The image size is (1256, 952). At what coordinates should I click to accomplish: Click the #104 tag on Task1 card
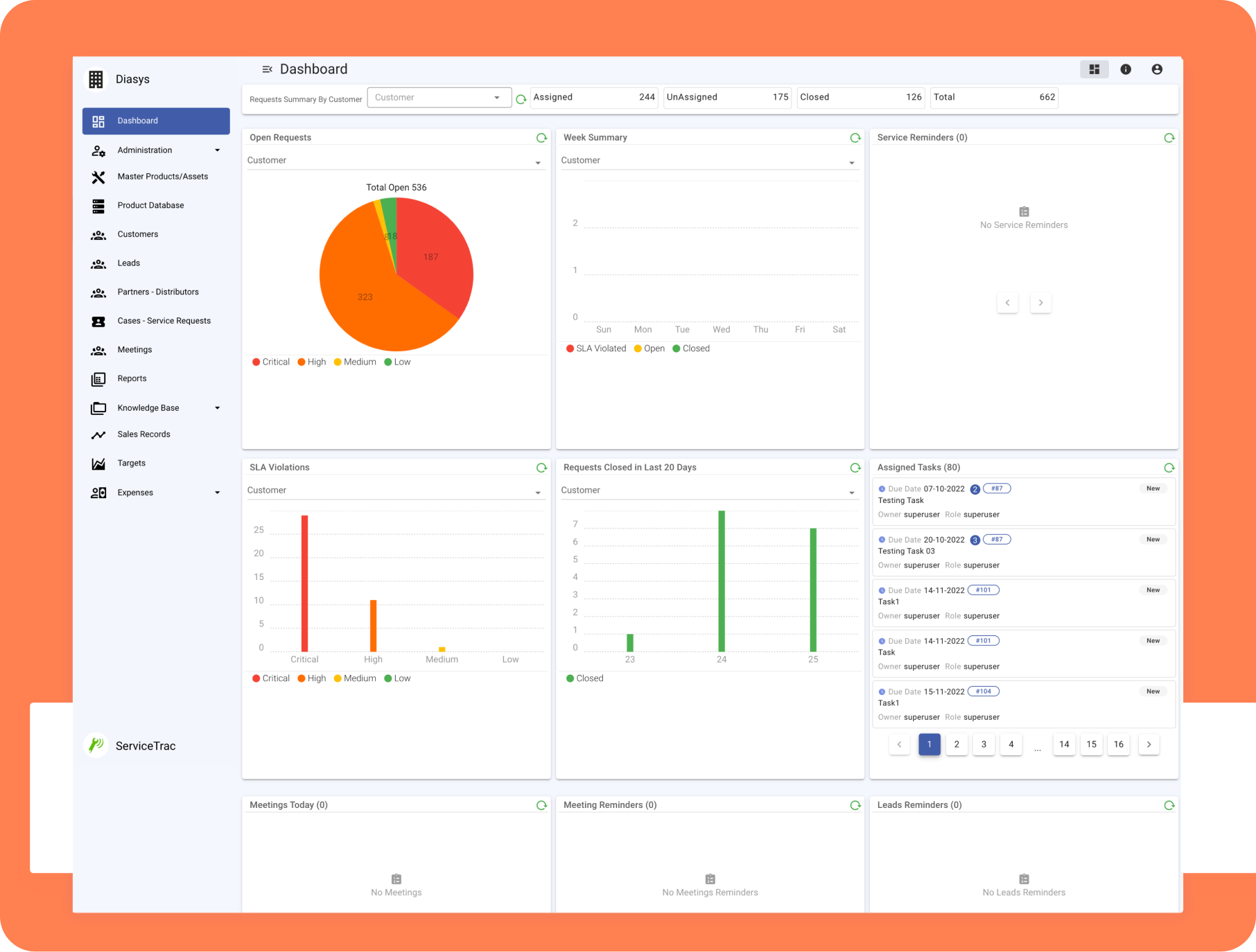pyautogui.click(x=984, y=691)
